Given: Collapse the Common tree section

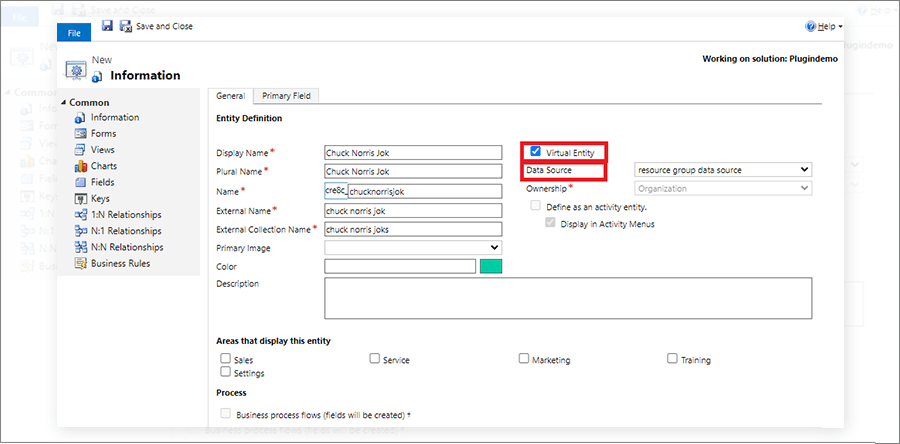Looking at the screenshot, I should [x=63, y=102].
